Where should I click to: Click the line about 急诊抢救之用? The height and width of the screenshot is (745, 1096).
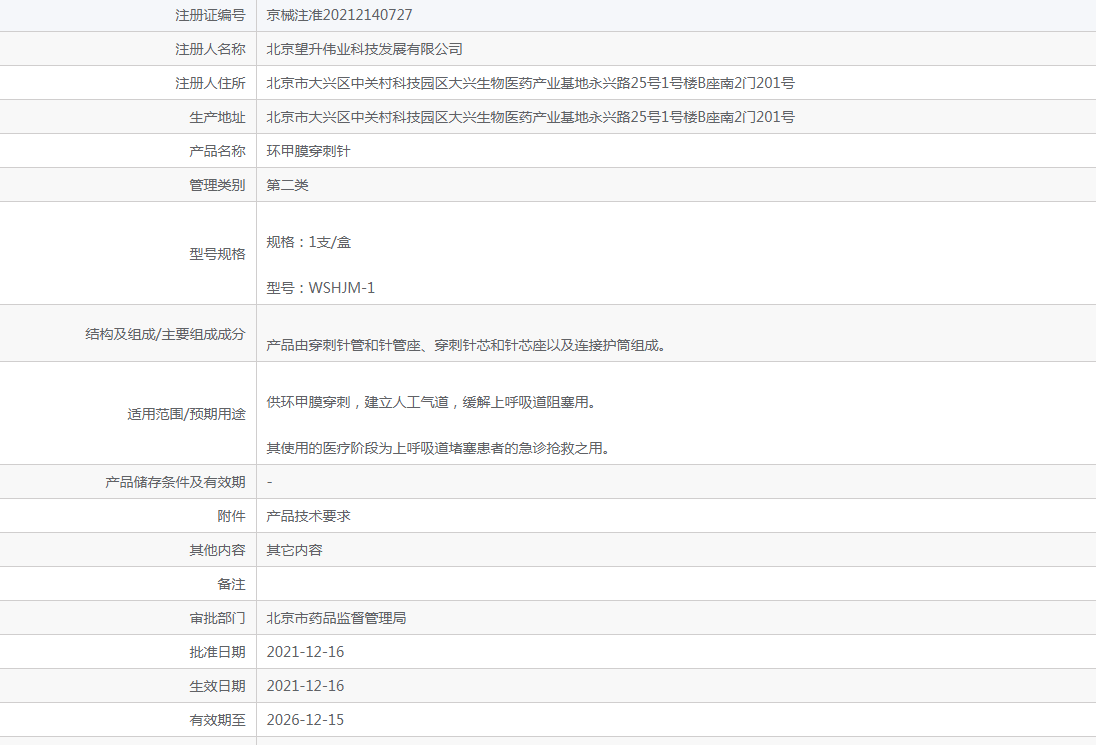(x=438, y=448)
